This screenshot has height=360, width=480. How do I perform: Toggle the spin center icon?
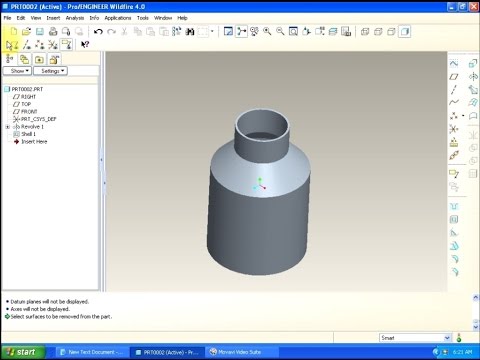click(x=241, y=32)
